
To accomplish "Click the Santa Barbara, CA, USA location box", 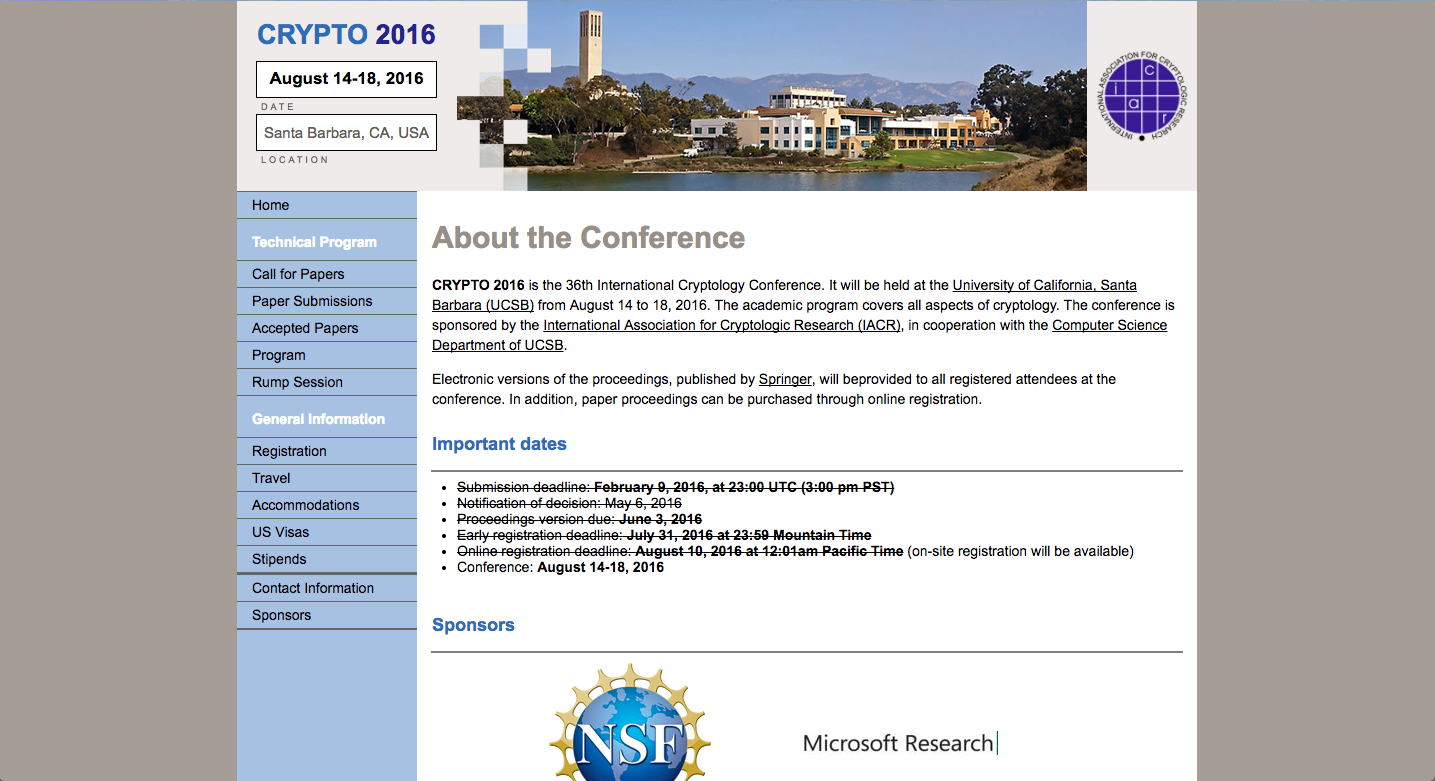I will click(346, 132).
